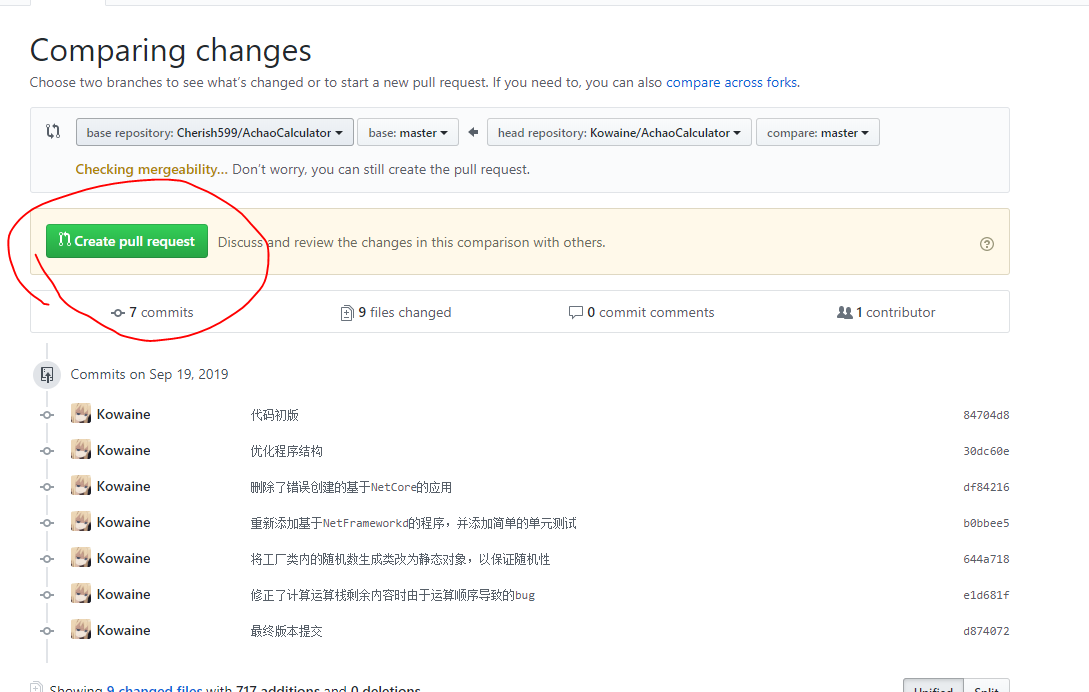Open commit hash 30dc60e
This screenshot has height=692, width=1089.
pos(986,451)
